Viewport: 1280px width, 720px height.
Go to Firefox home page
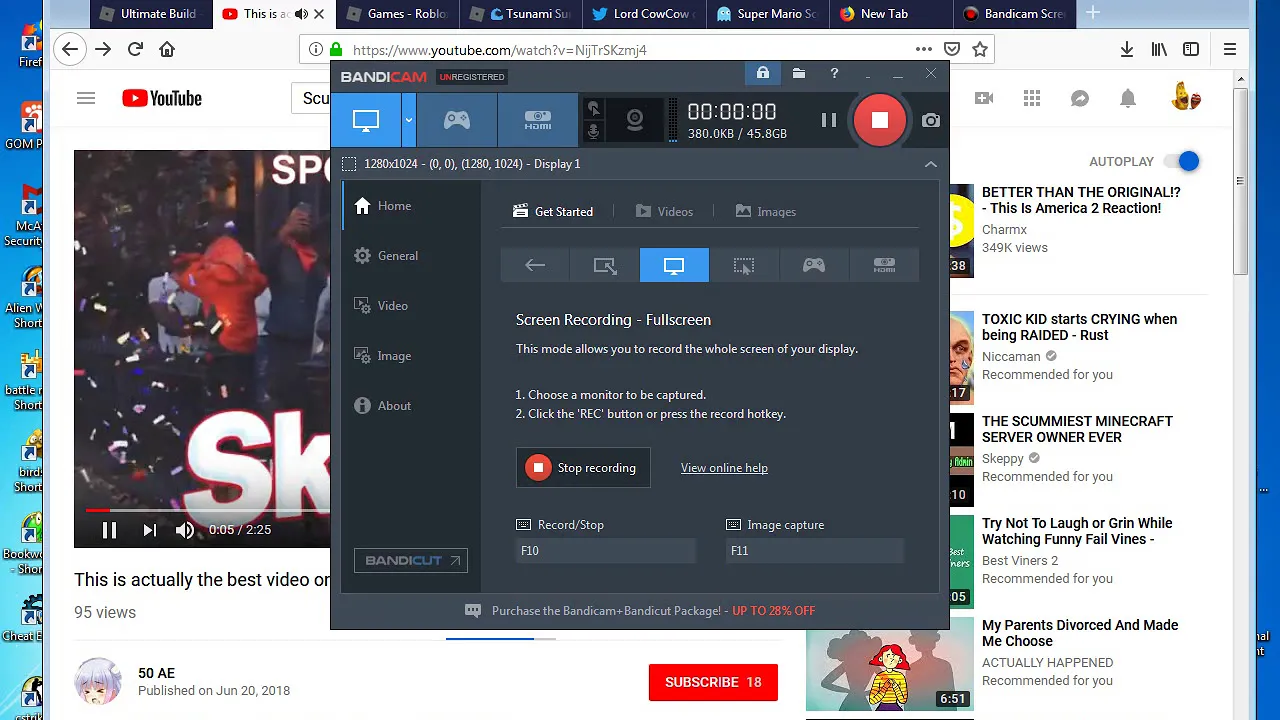[x=167, y=49]
